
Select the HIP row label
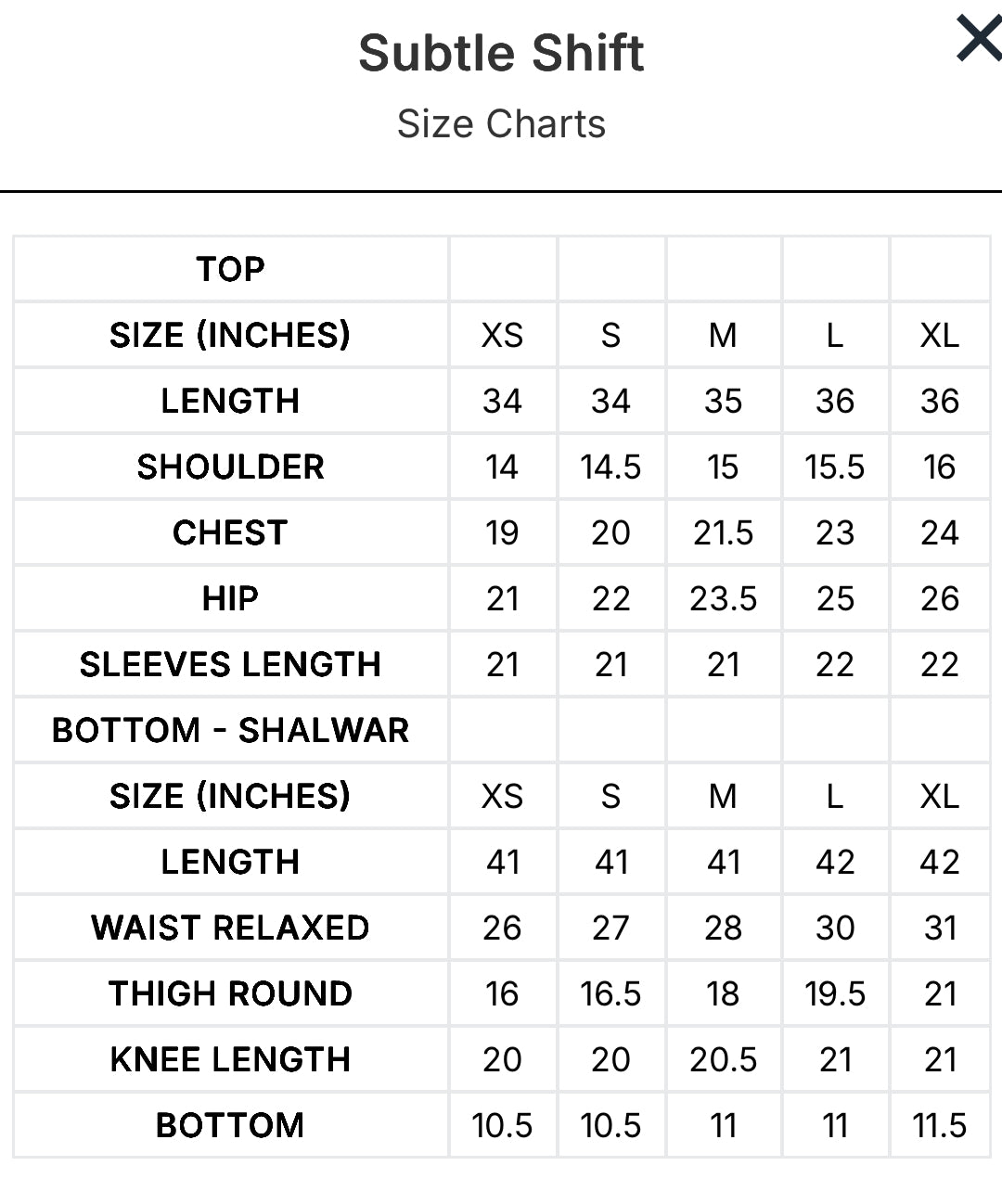[x=230, y=598]
